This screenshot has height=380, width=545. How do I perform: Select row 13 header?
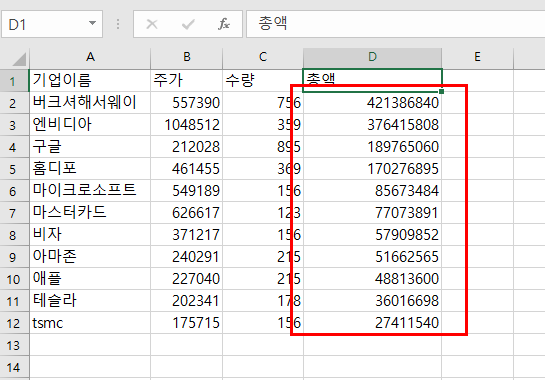coord(14,345)
